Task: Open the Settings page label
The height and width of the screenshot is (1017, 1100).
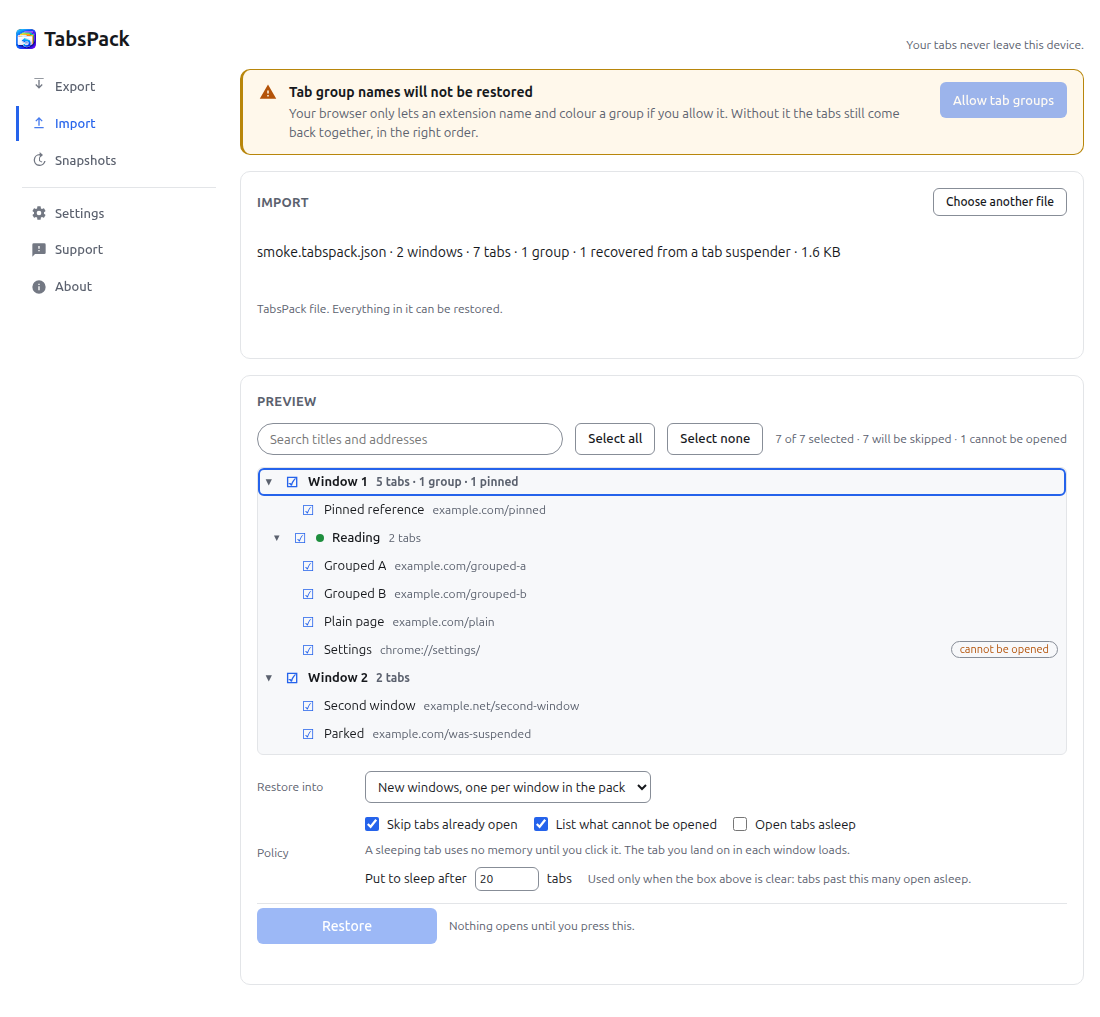Action: (x=79, y=213)
